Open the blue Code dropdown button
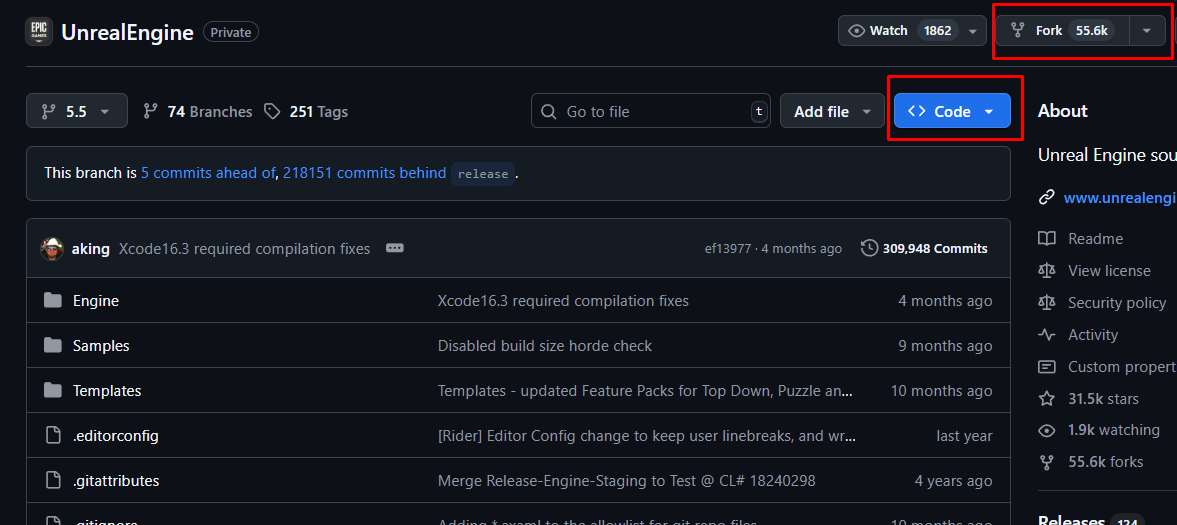Image resolution: width=1177 pixels, height=525 pixels. 952,111
